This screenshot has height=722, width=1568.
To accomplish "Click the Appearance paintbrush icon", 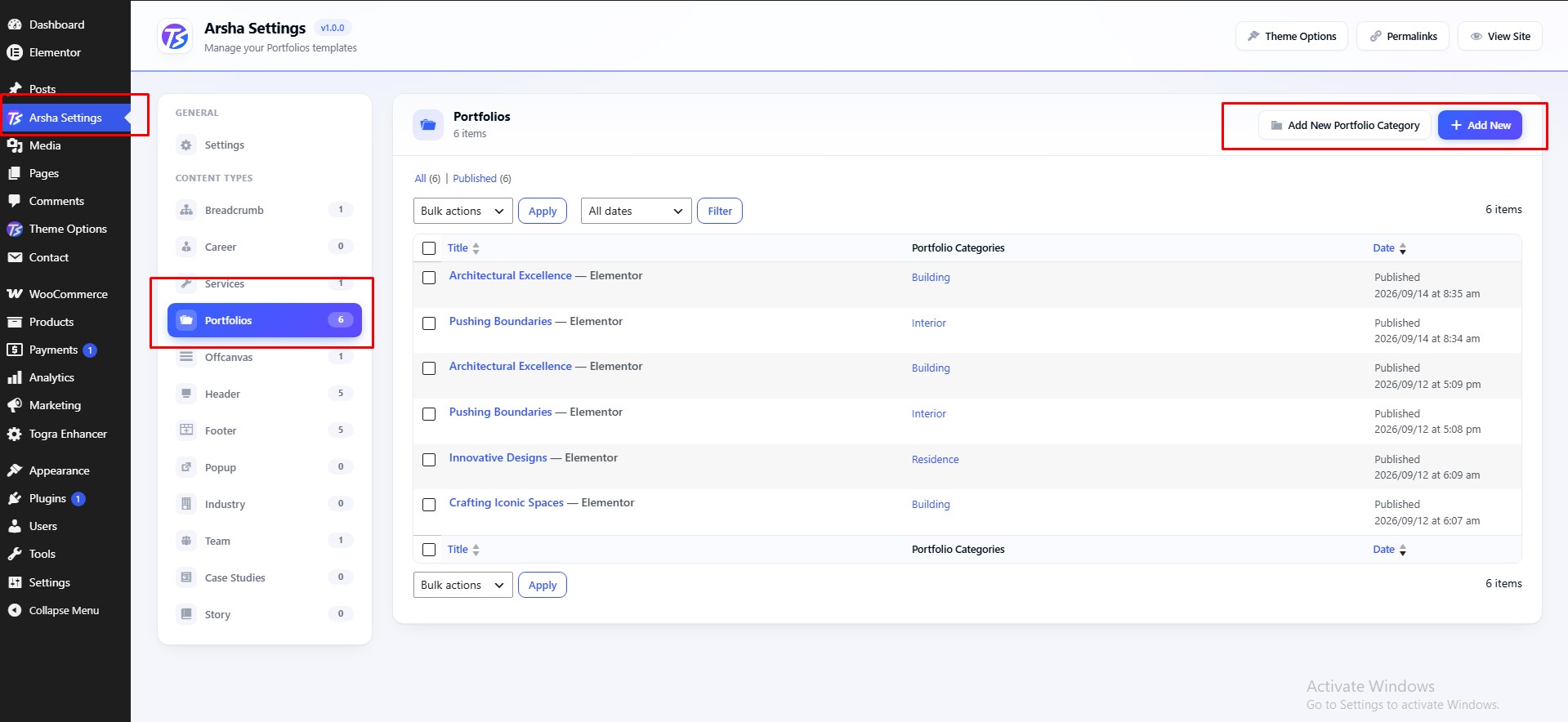I will point(15,470).
